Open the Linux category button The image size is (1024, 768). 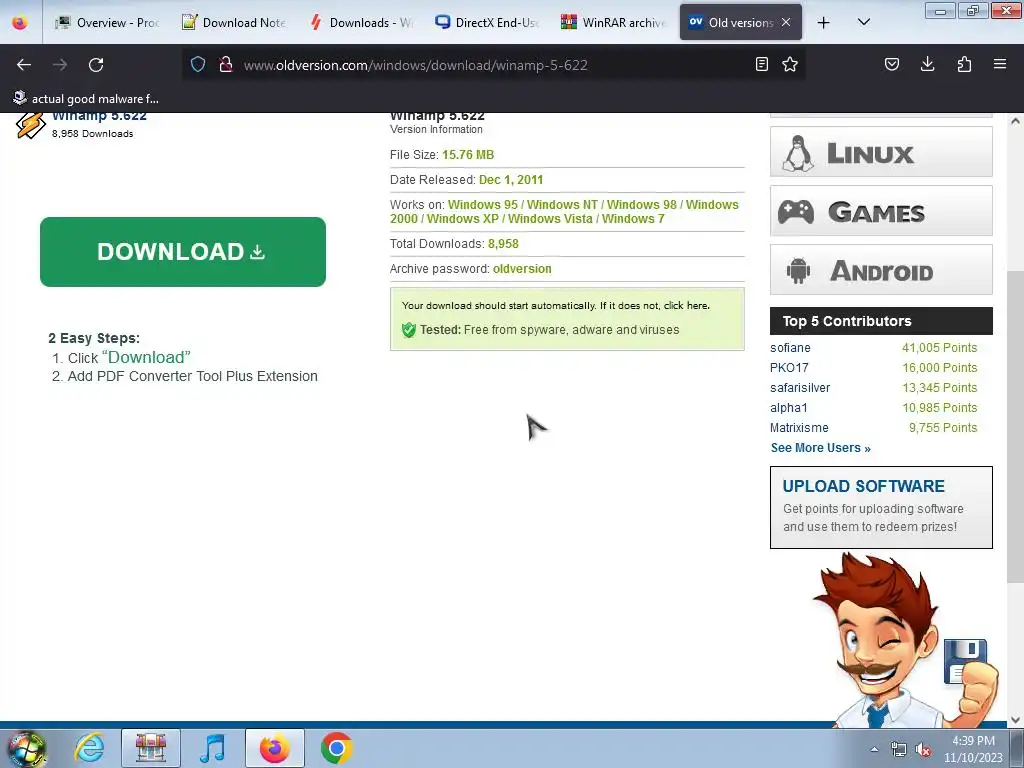click(881, 152)
